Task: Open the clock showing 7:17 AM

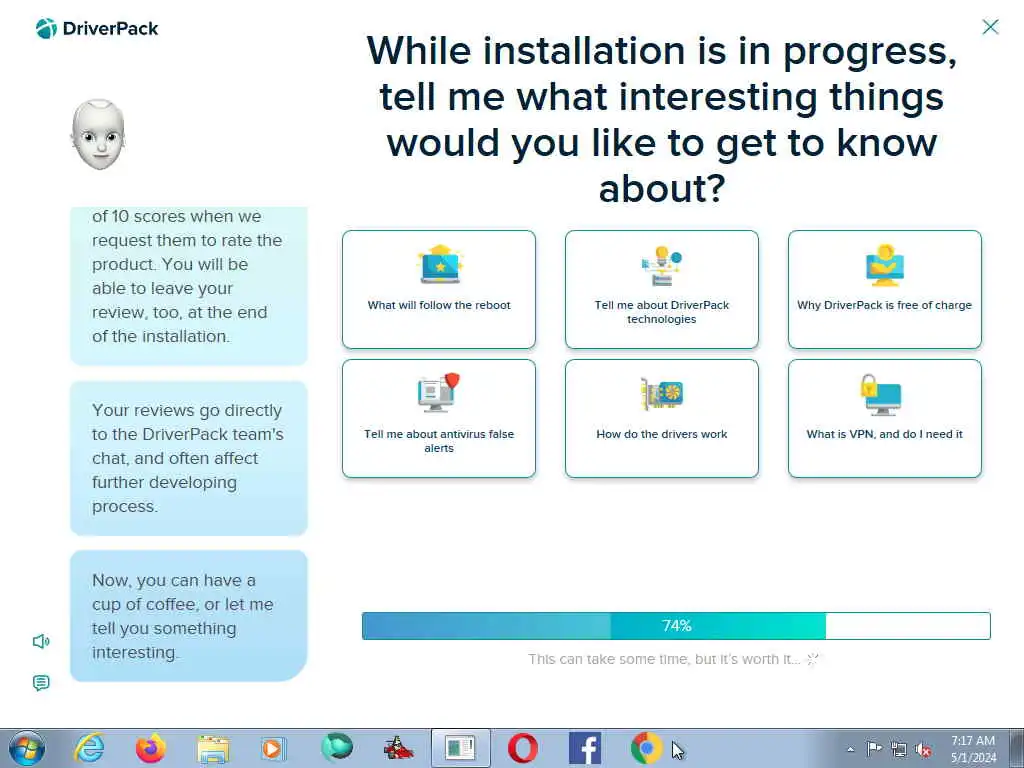Action: click(972, 748)
